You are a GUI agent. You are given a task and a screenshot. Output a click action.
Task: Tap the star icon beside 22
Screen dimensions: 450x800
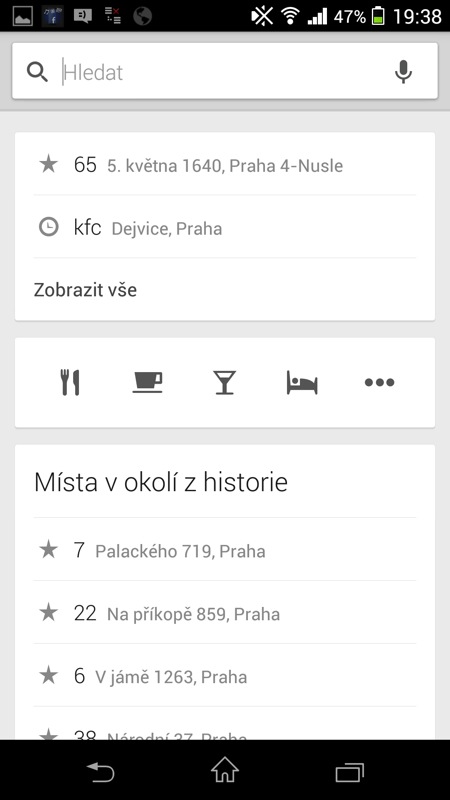pos(48,612)
